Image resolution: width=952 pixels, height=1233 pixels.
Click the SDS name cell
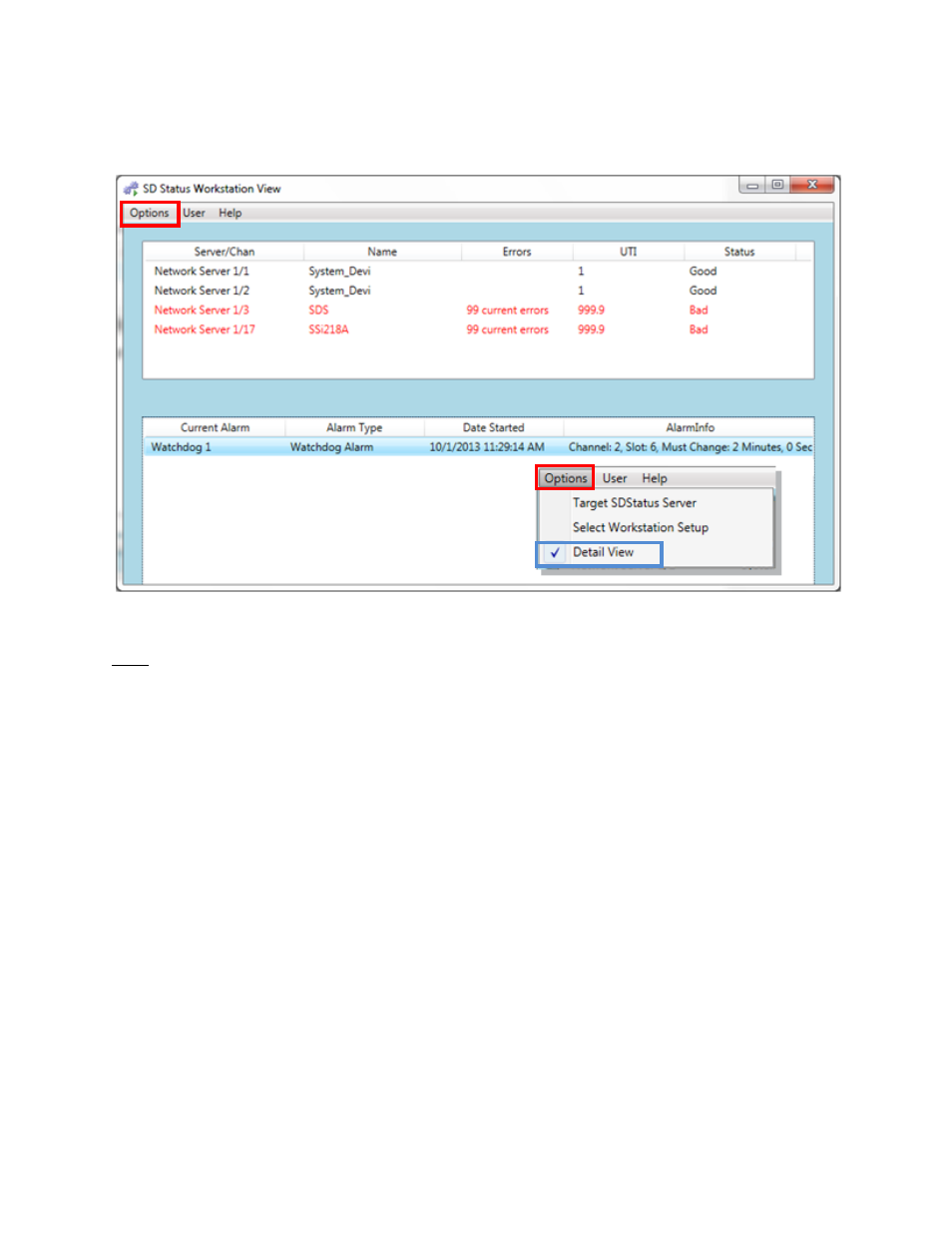pyautogui.click(x=318, y=310)
